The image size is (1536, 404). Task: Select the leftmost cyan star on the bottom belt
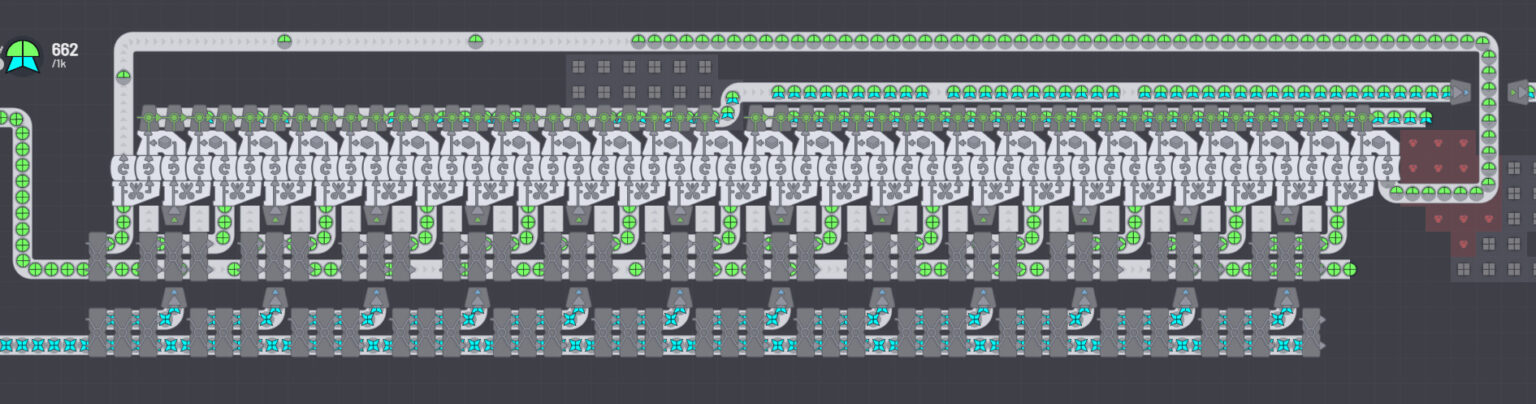click(x=6, y=345)
